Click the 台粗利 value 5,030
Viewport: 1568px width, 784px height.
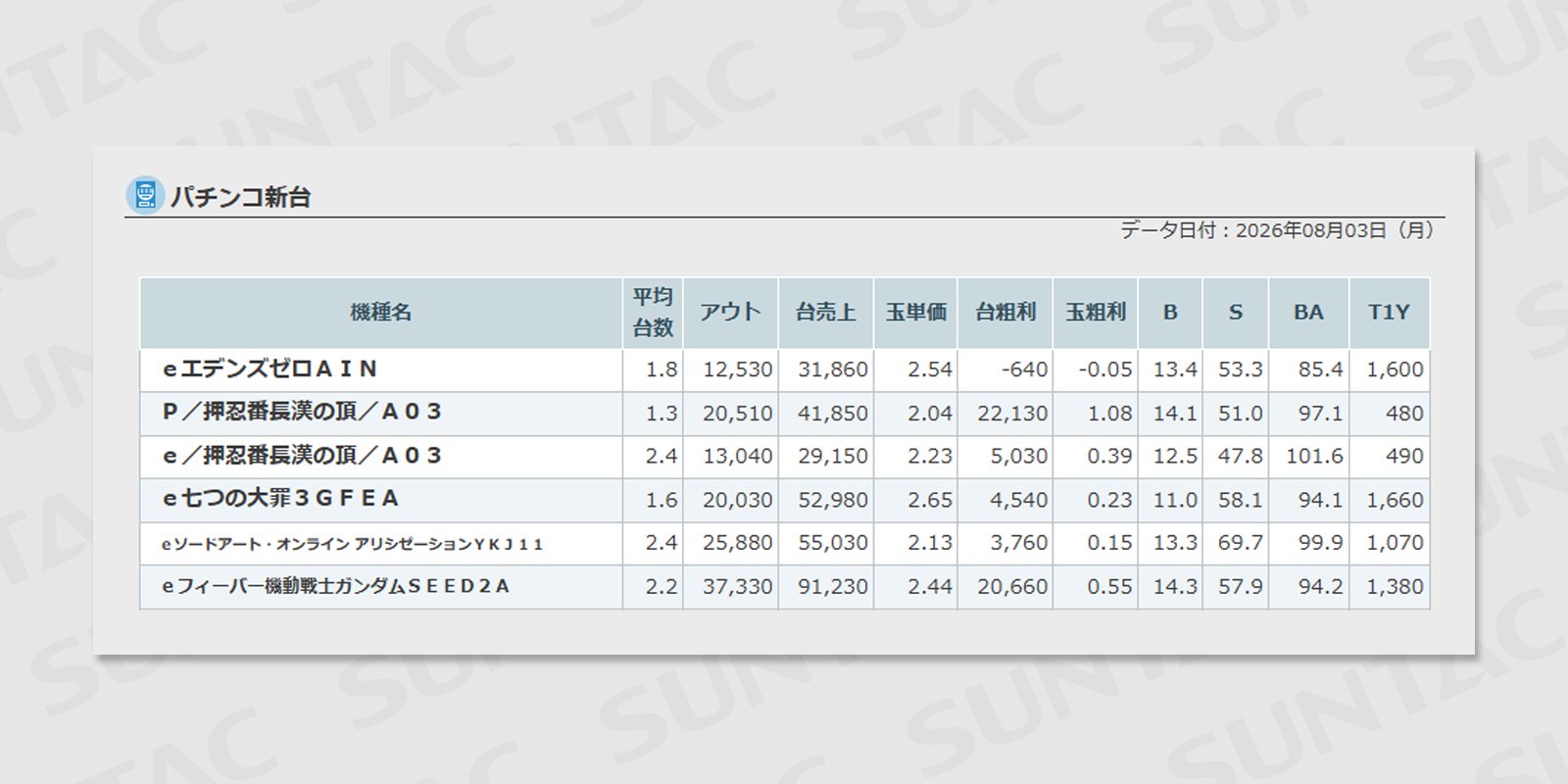click(1018, 457)
